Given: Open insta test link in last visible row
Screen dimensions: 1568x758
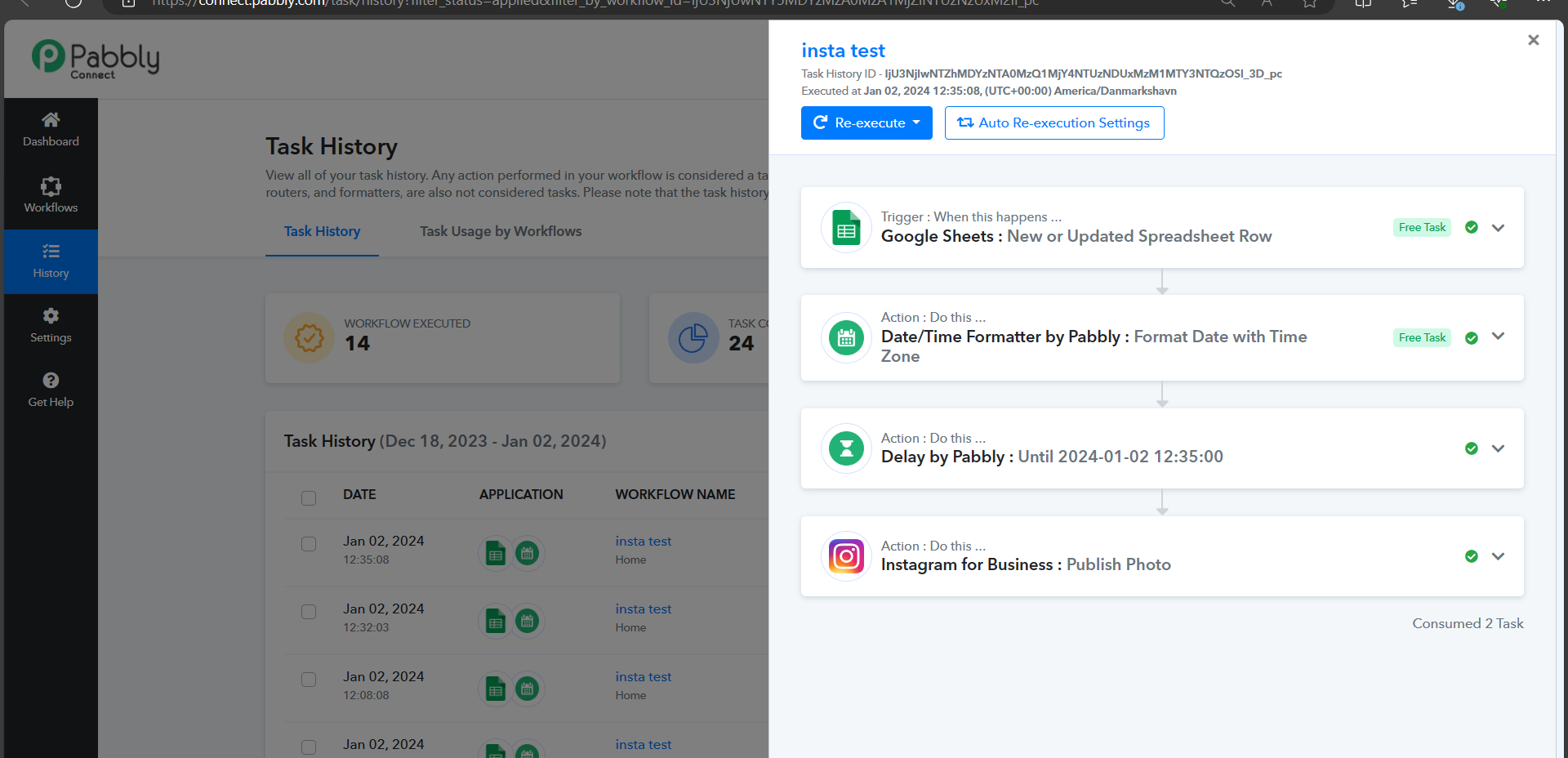Looking at the screenshot, I should [644, 744].
